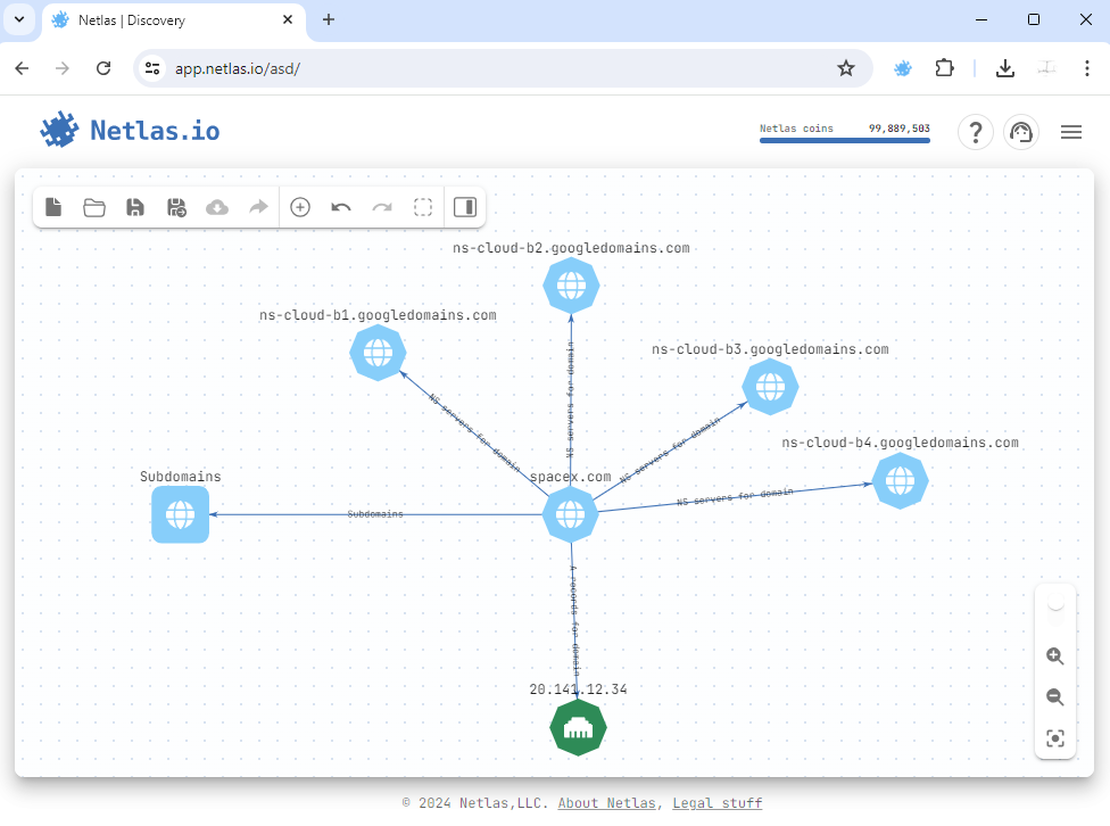
Task: Adjust the zoom slider knob on the right panel
Action: pos(1056,601)
